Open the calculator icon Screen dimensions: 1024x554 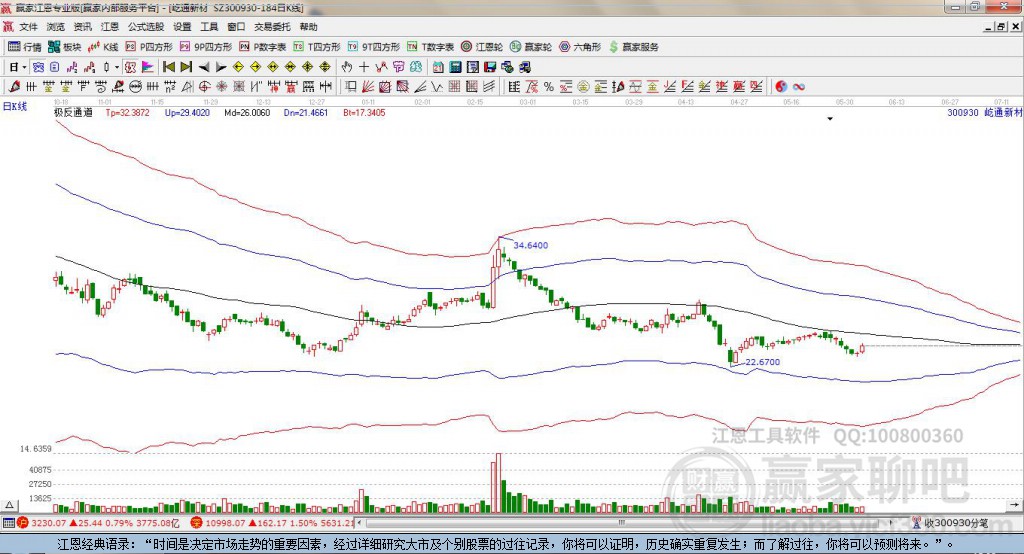pyautogui.click(x=455, y=67)
